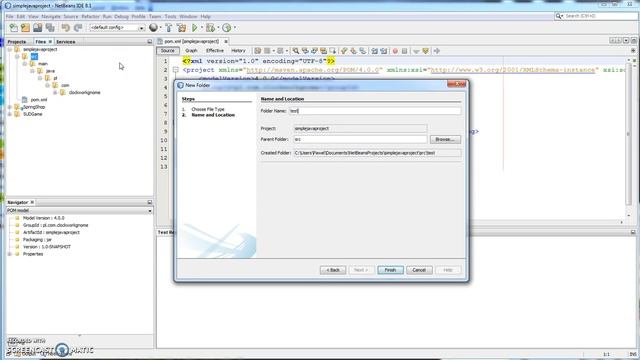Select the clockworkgnome package folder
This screenshot has height=360, width=640.
pyautogui.click(x=84, y=93)
